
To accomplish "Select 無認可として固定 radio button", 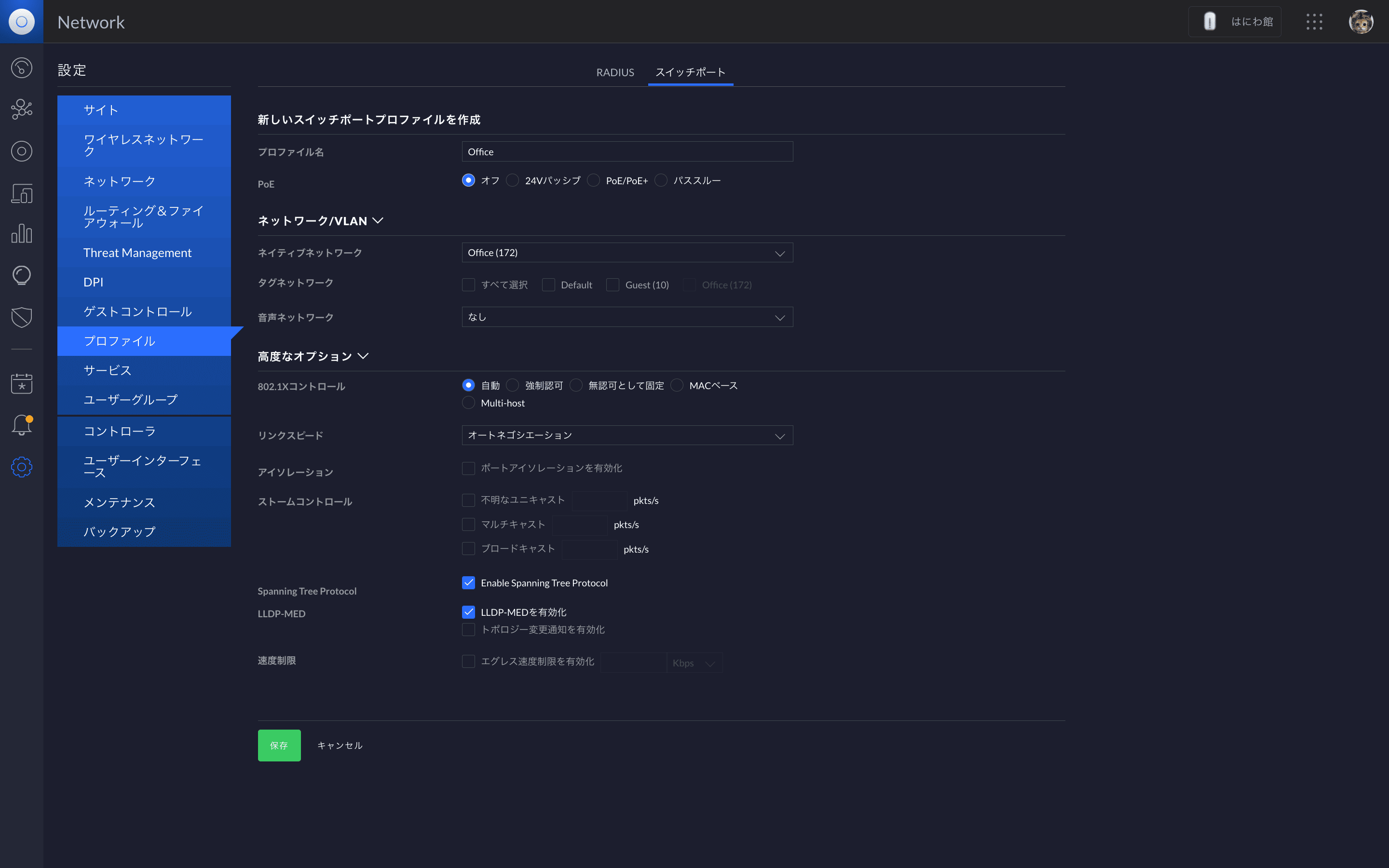I will click(x=576, y=385).
